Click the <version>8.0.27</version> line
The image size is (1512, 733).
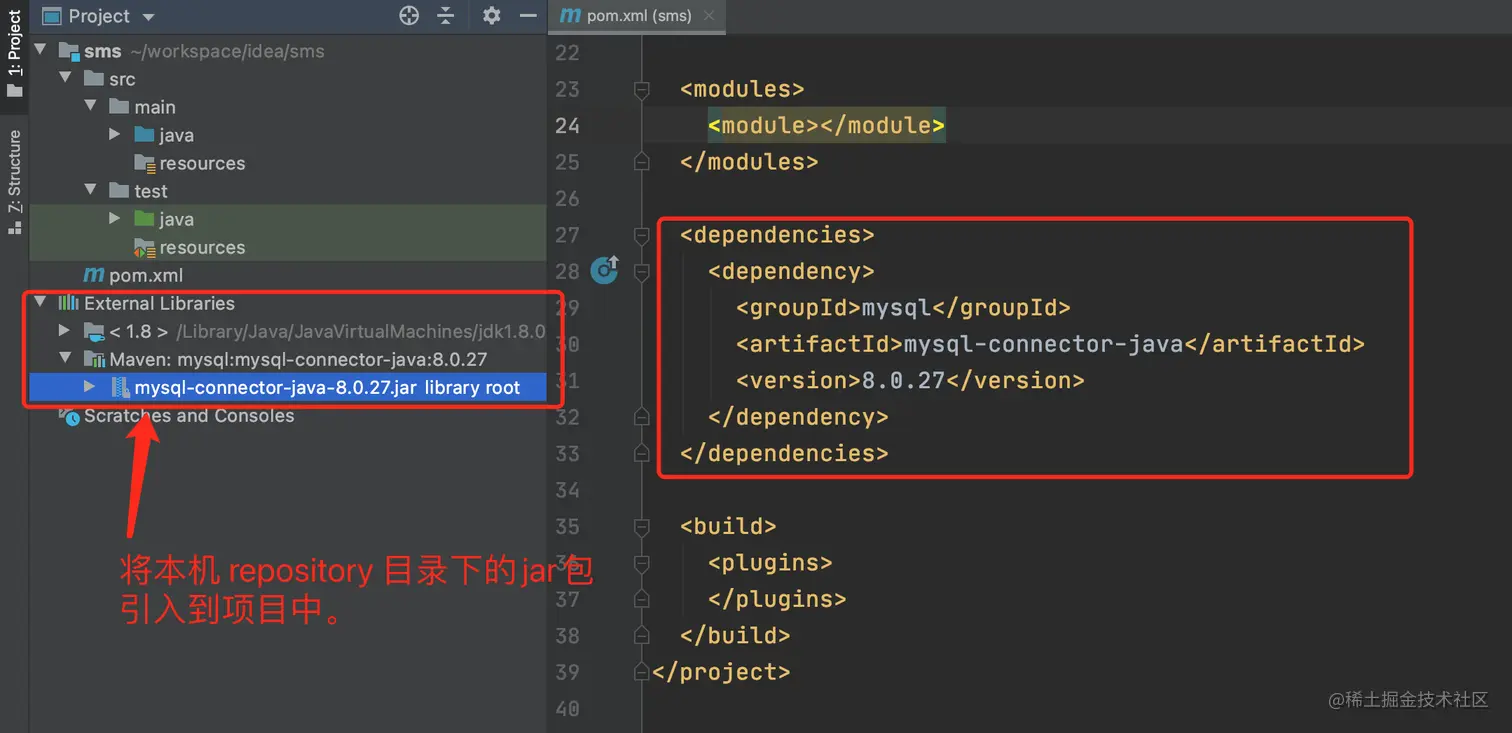tap(910, 380)
